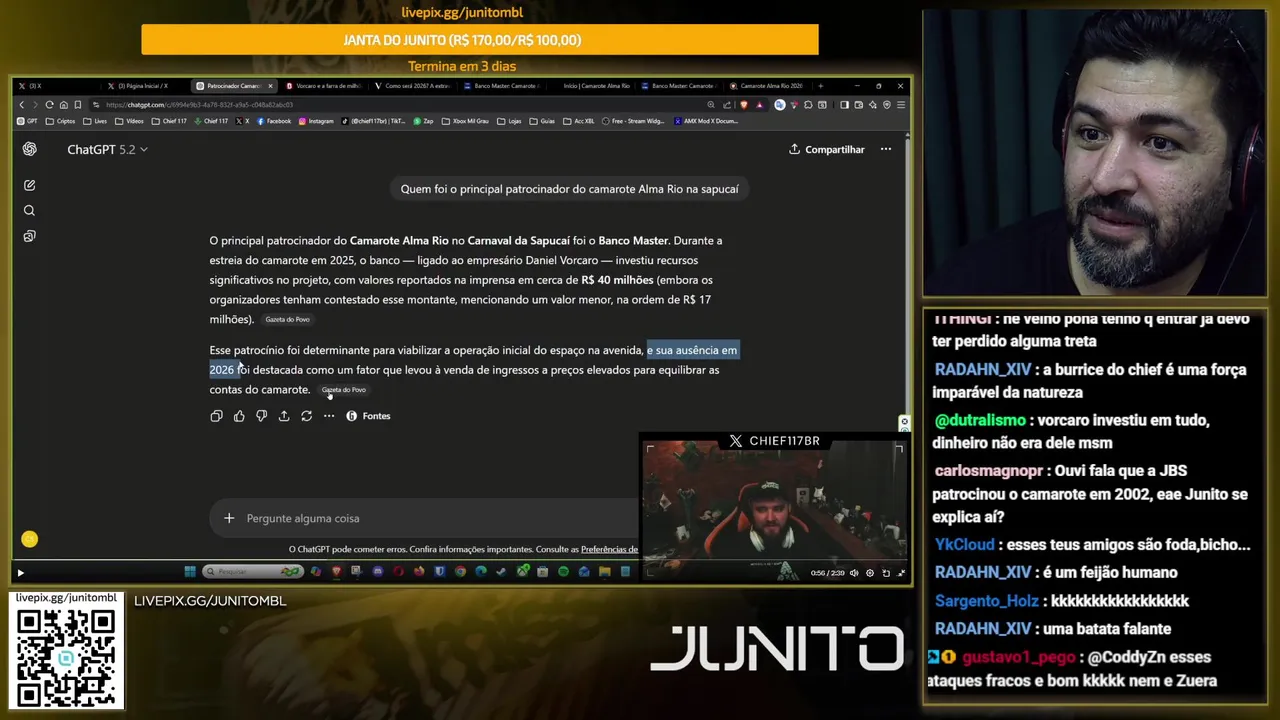Open Chrome from the taskbar

click(x=460, y=572)
